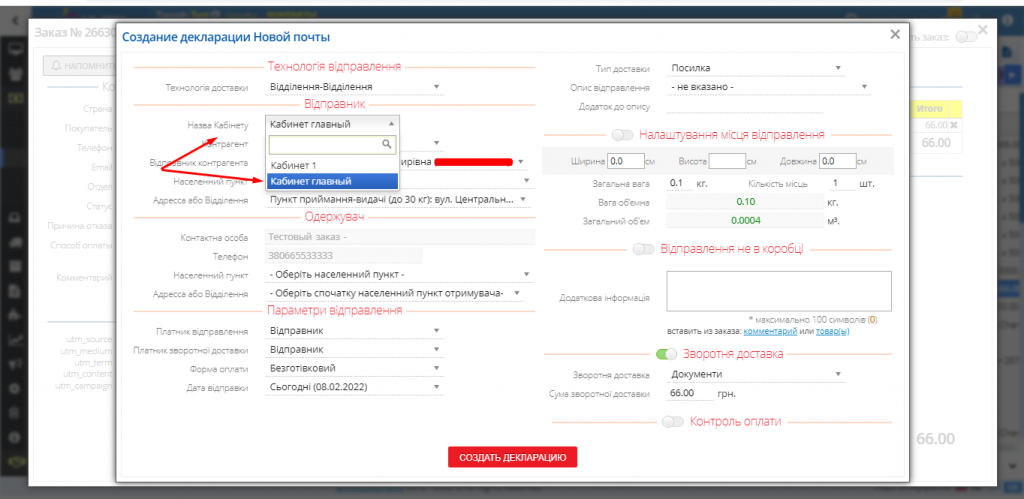Toggle Відправлення не в коробці switch
This screenshot has width=1024, height=499.
(644, 249)
